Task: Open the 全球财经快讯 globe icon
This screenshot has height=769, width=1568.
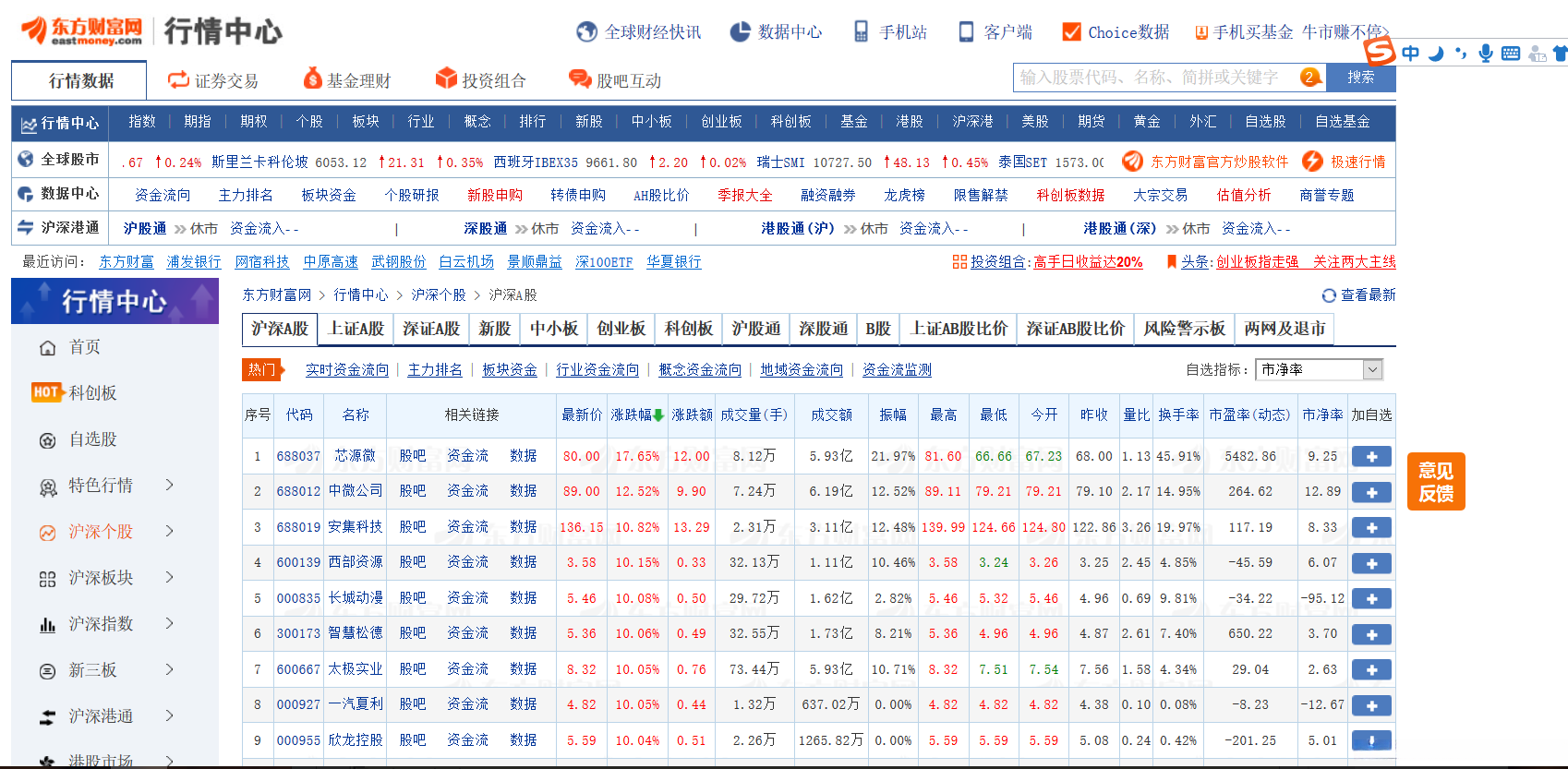Action: tap(586, 32)
